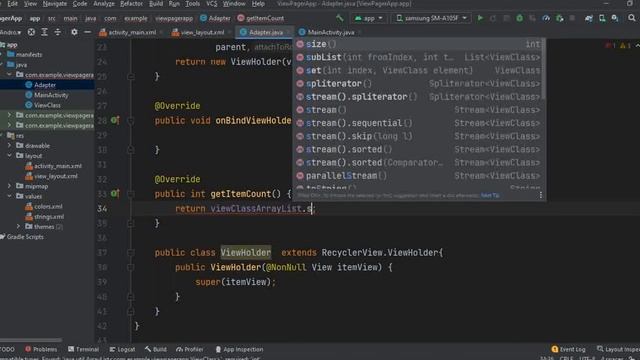This screenshot has width=640, height=360.
Task: Collapse the com.example.viewpagerapp package node
Action: tap(9, 75)
